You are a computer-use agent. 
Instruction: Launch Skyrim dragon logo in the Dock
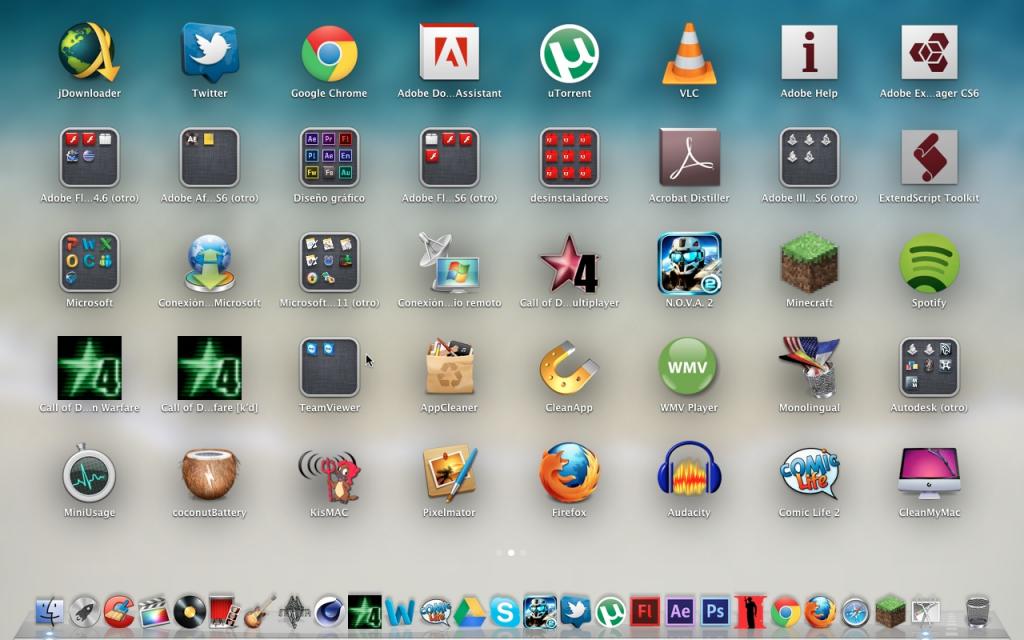pyautogui.click(x=294, y=613)
